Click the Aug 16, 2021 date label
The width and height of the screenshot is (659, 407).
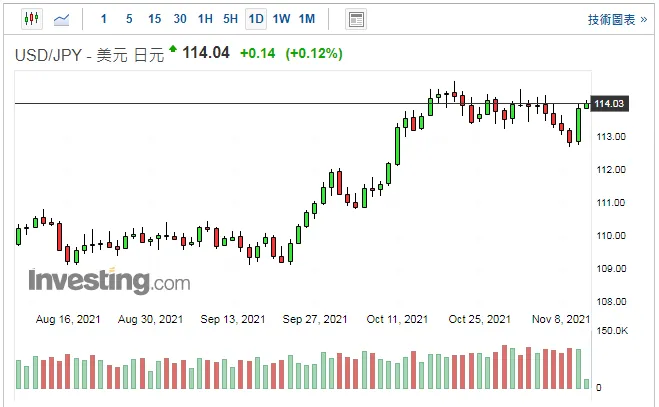(68, 319)
